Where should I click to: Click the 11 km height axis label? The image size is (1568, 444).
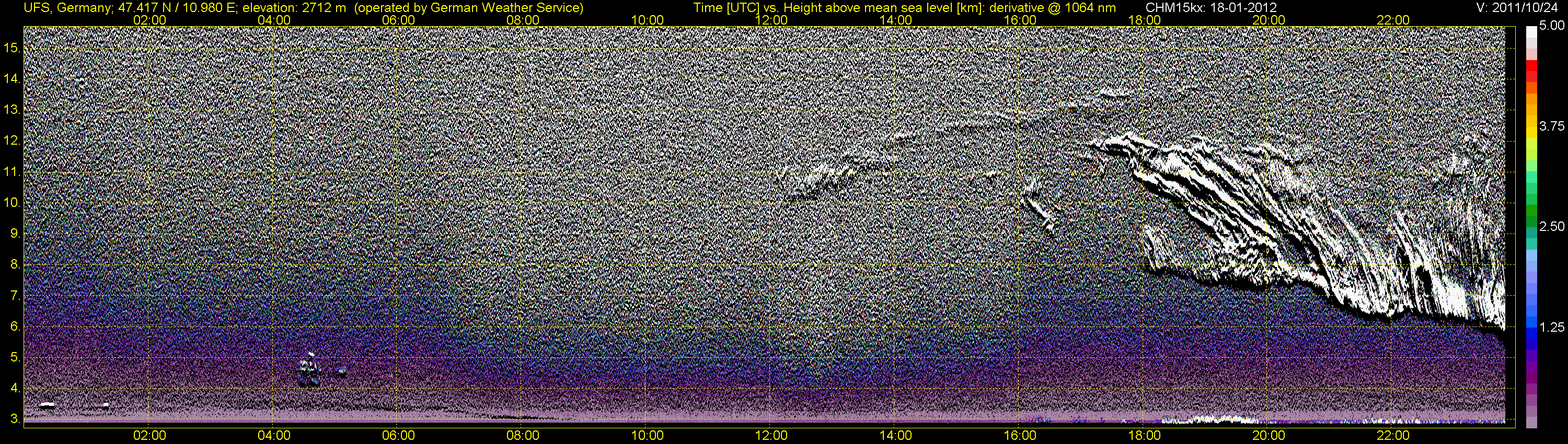12,171
